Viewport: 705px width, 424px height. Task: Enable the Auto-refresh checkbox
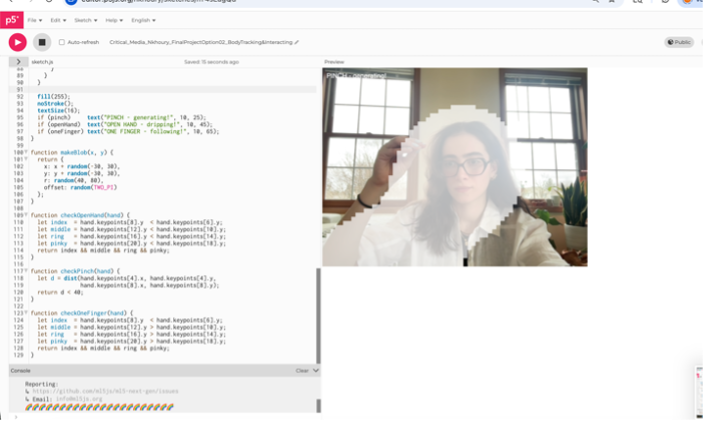click(x=62, y=42)
